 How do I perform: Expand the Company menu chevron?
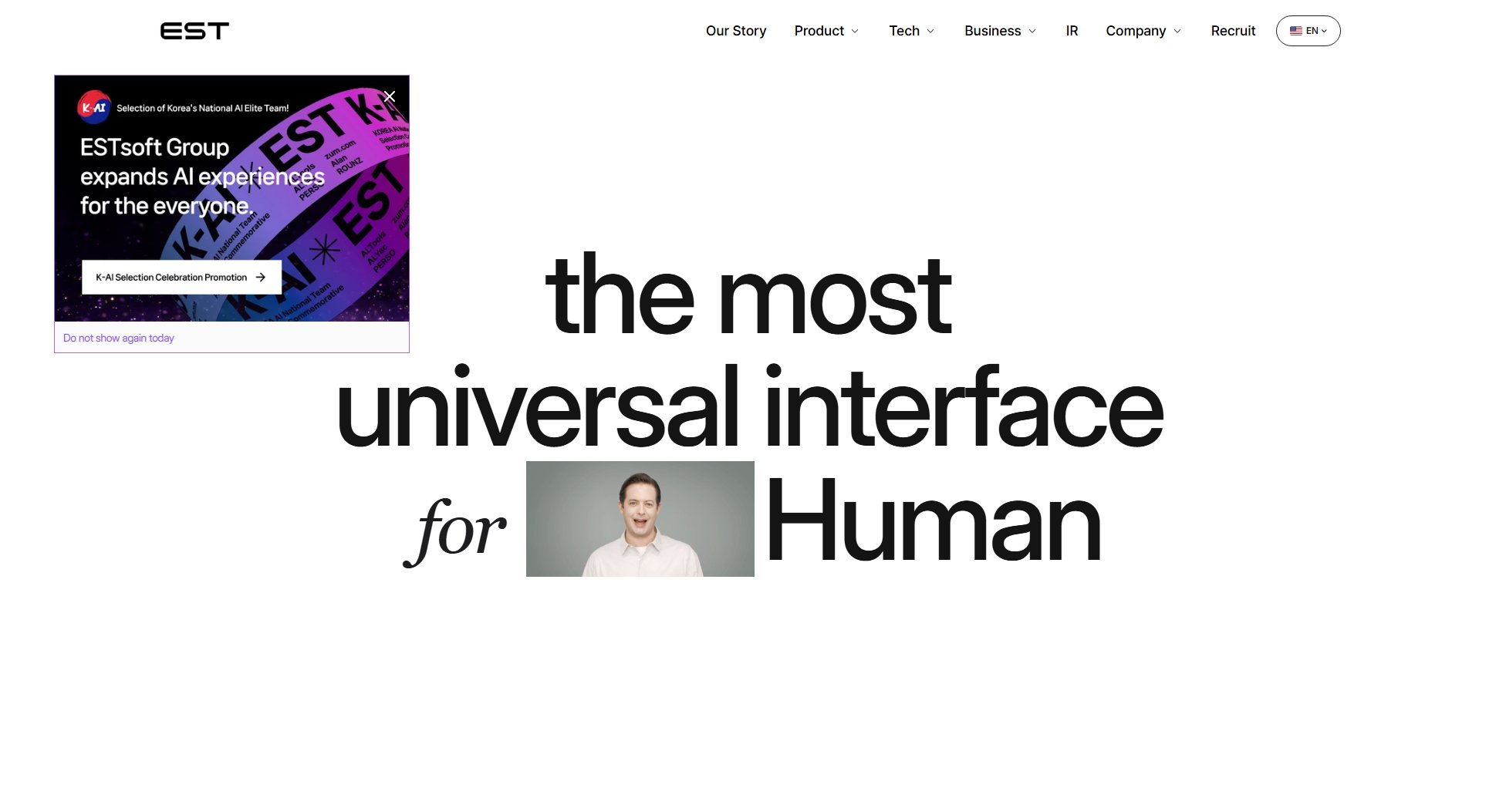(1177, 31)
